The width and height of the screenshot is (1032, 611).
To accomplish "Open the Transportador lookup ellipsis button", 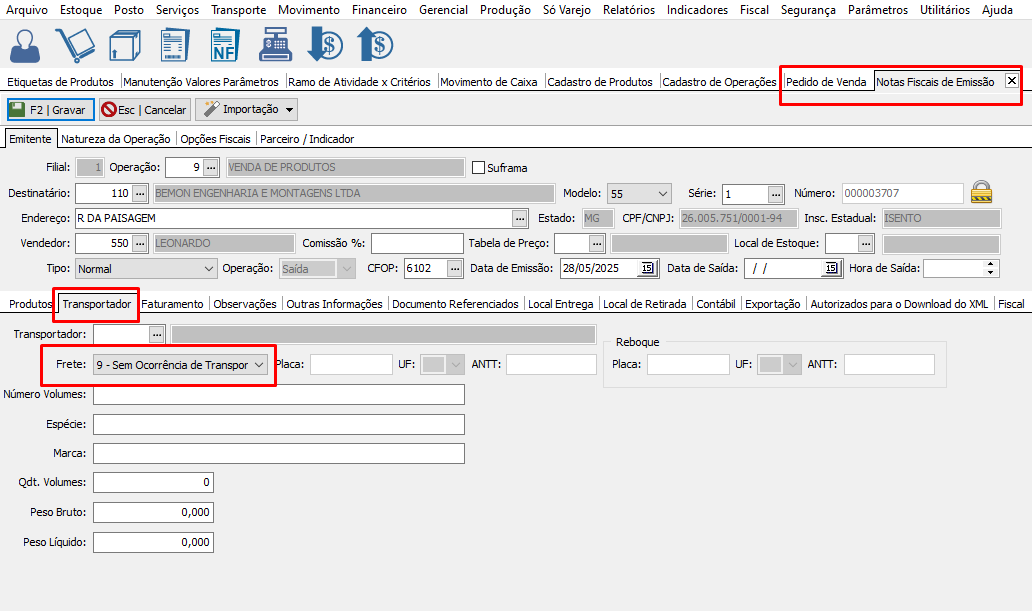I will coord(157,334).
